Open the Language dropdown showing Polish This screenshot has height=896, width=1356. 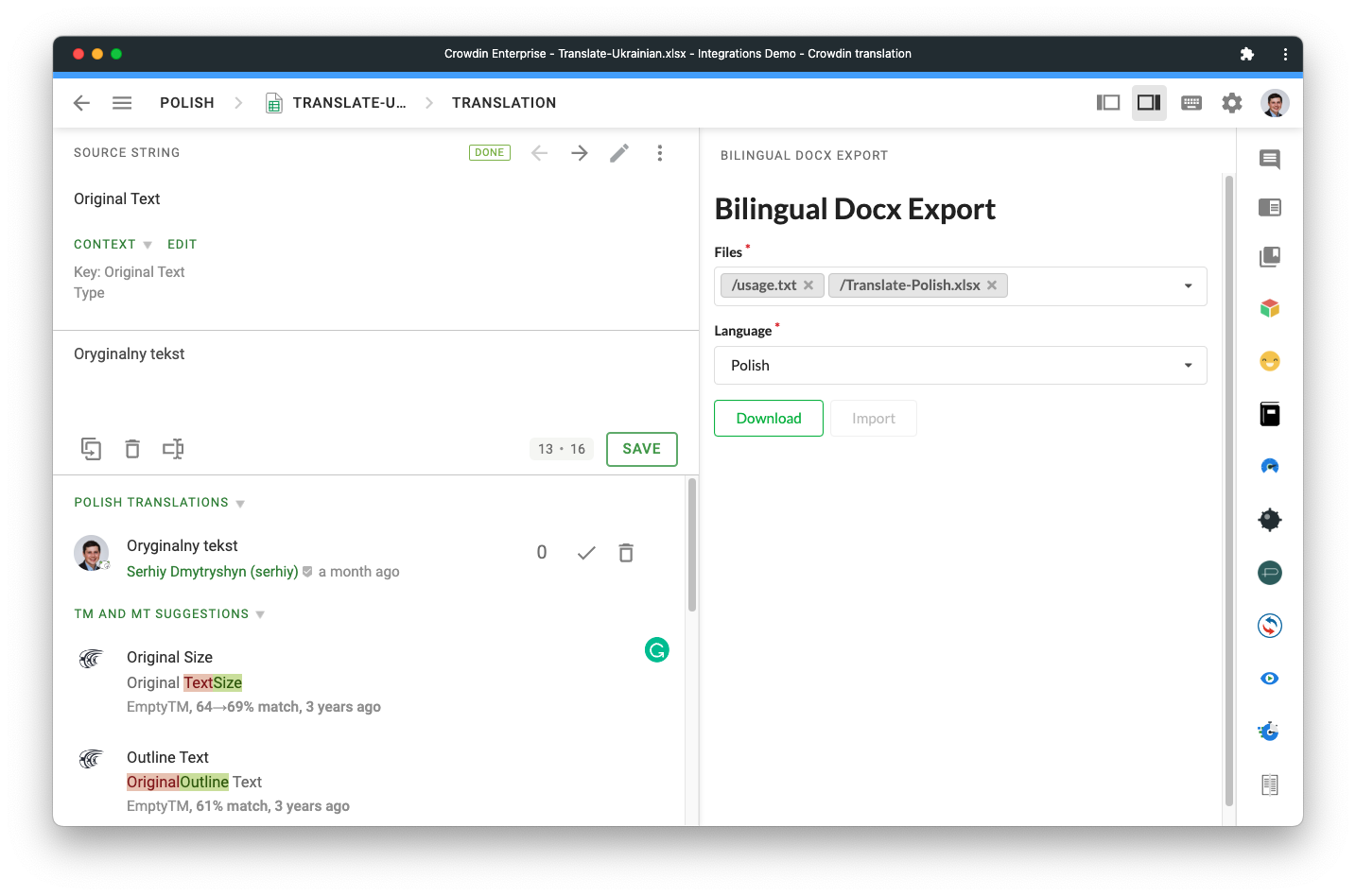tap(961, 366)
